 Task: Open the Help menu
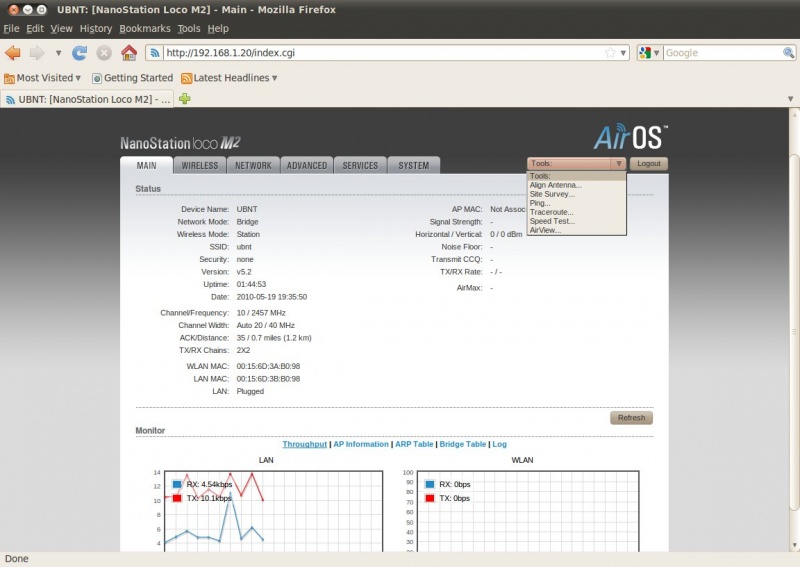(218, 29)
